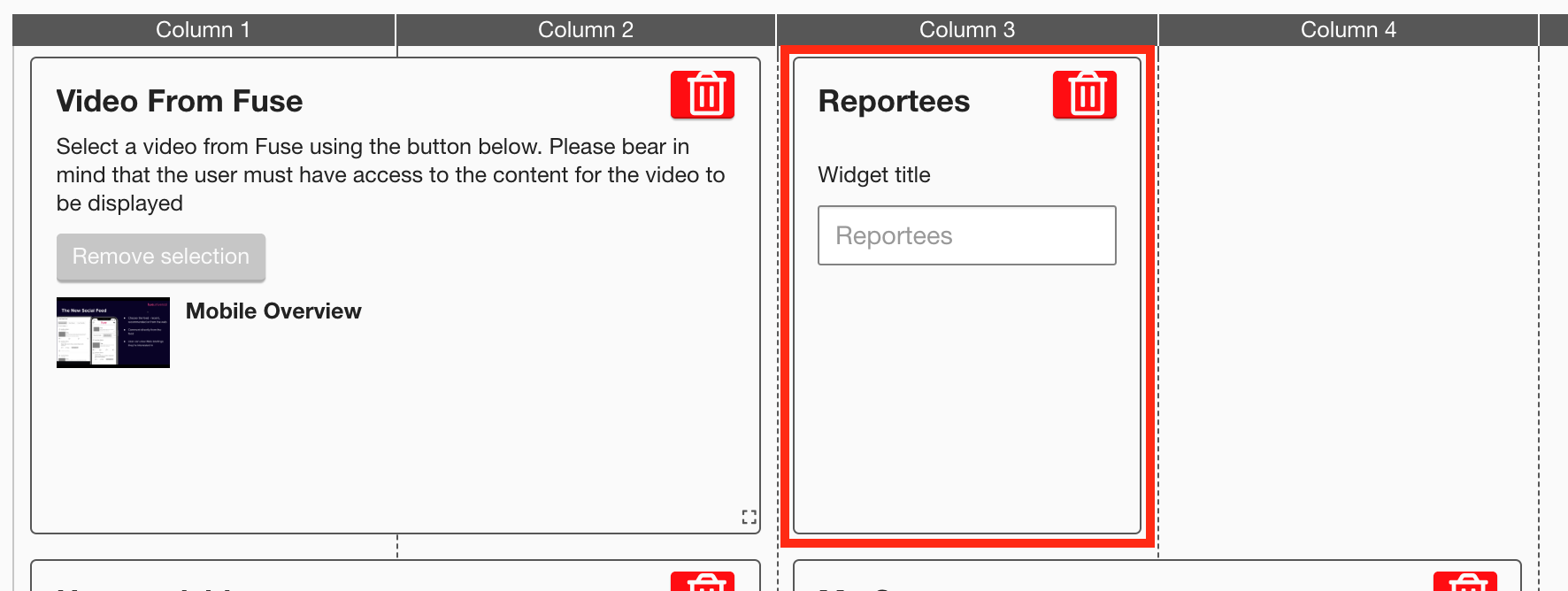Click blank space inside the Reportees widget

pyautogui.click(x=966, y=398)
